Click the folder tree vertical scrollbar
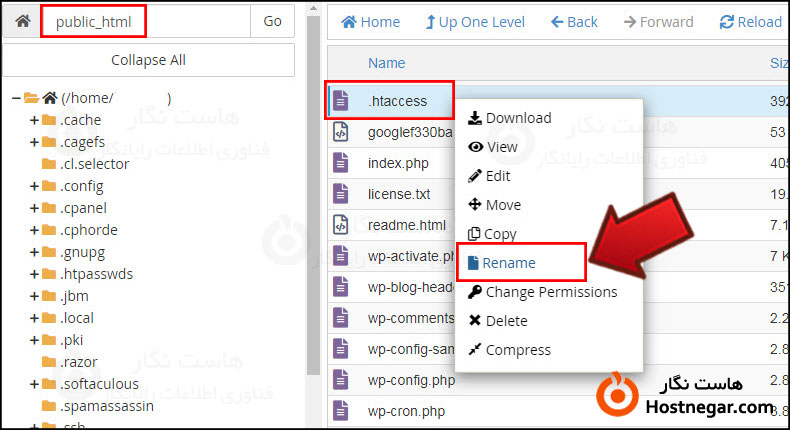Image resolution: width=790 pixels, height=430 pixels. click(x=313, y=196)
